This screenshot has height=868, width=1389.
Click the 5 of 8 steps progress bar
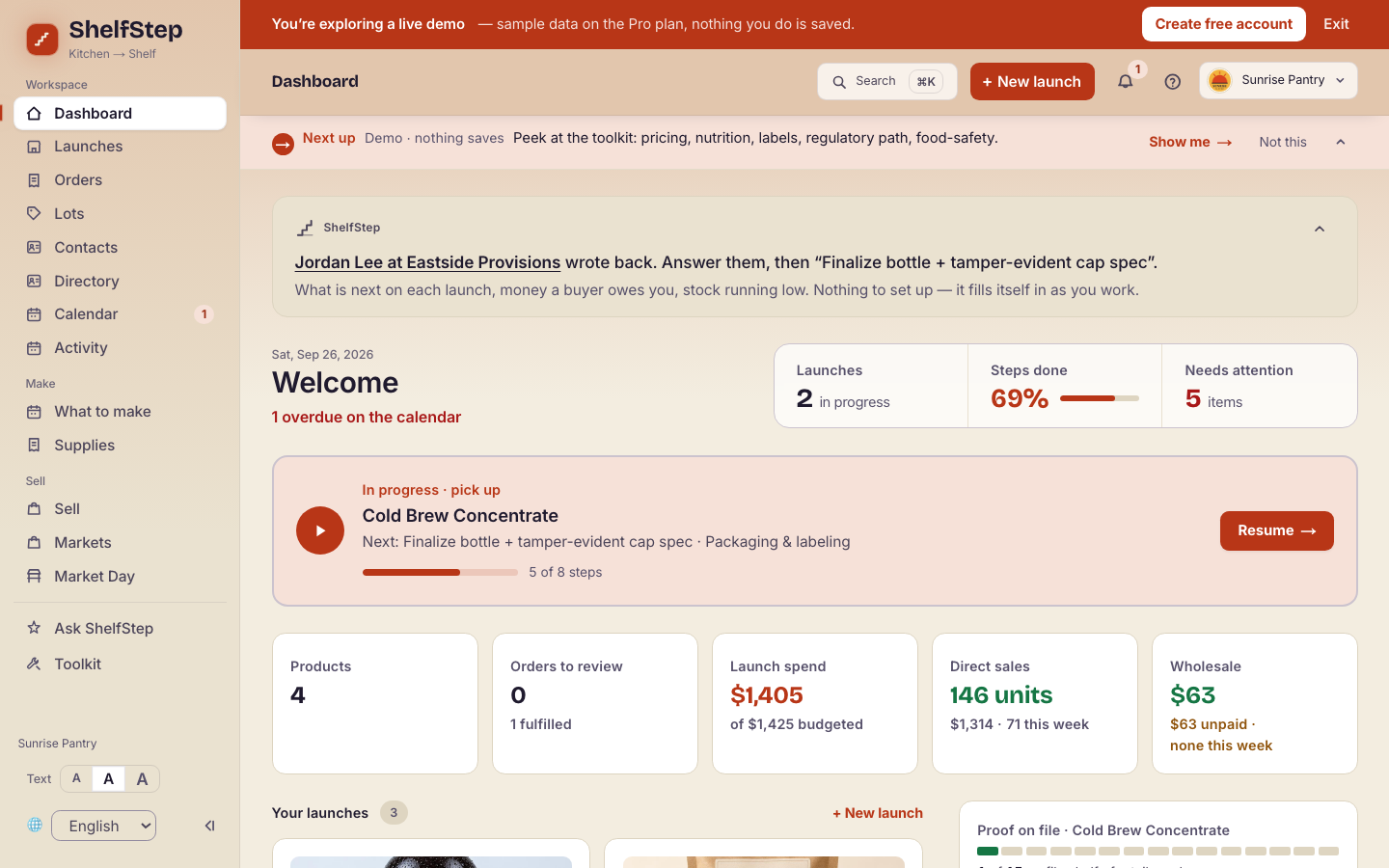[x=440, y=572]
